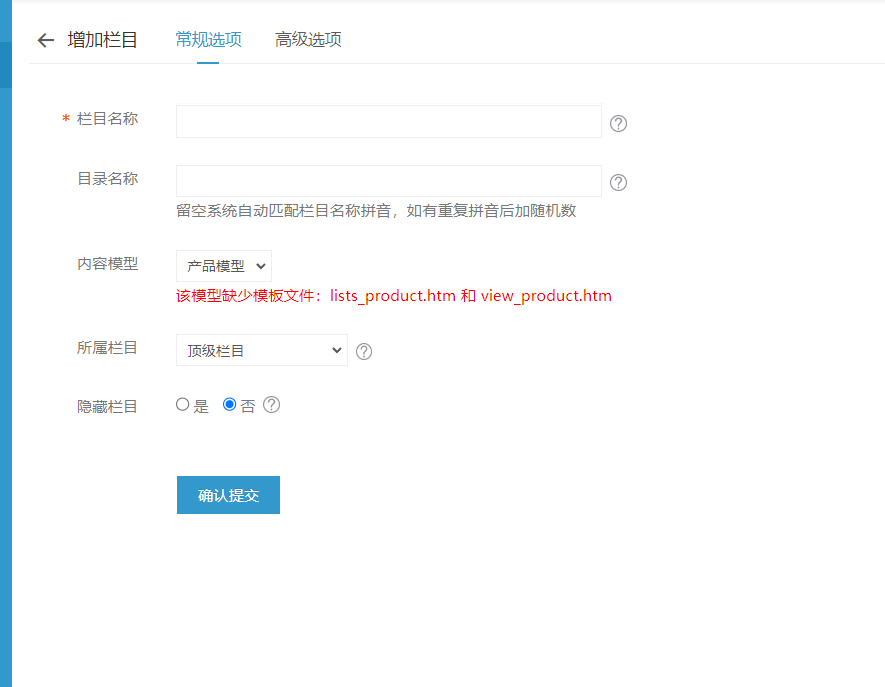Focus the 栏目名称 input field

point(389,121)
